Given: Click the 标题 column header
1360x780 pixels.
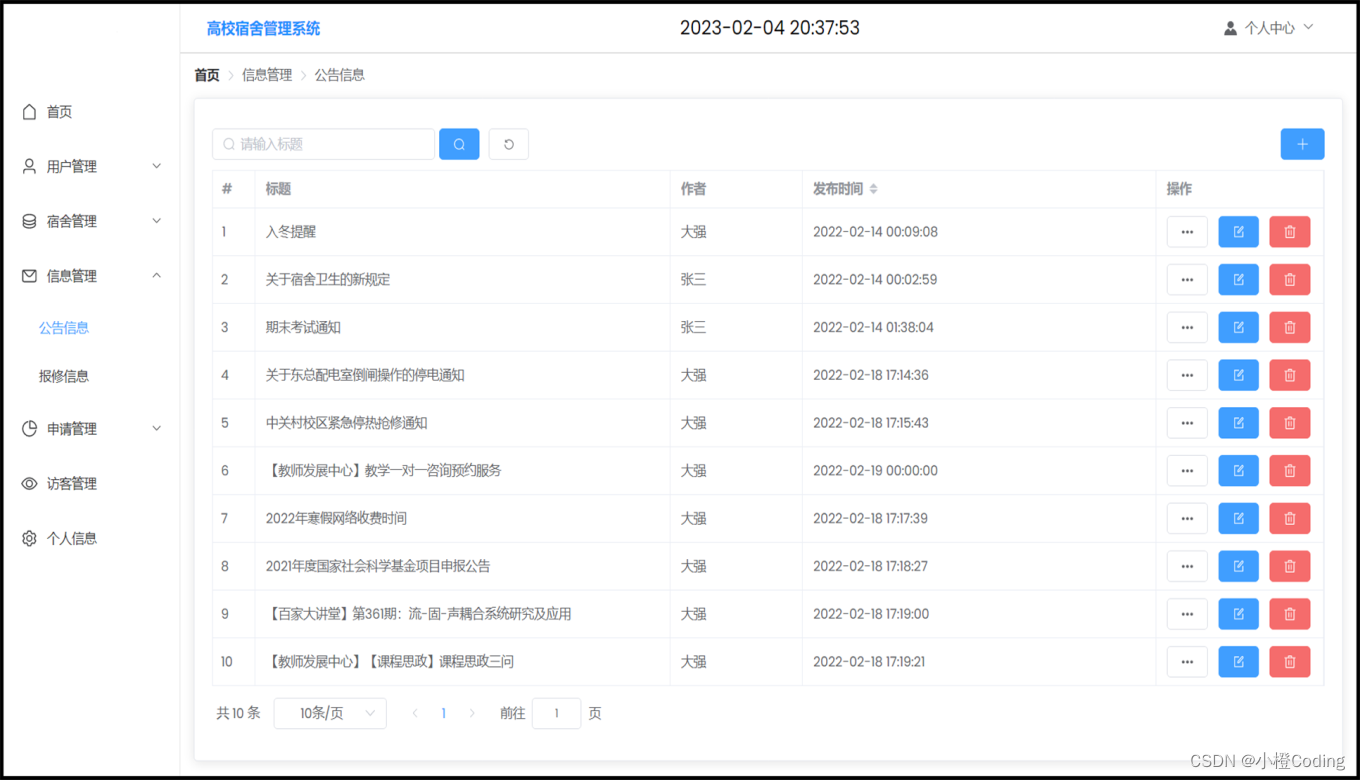Looking at the screenshot, I should tap(279, 189).
